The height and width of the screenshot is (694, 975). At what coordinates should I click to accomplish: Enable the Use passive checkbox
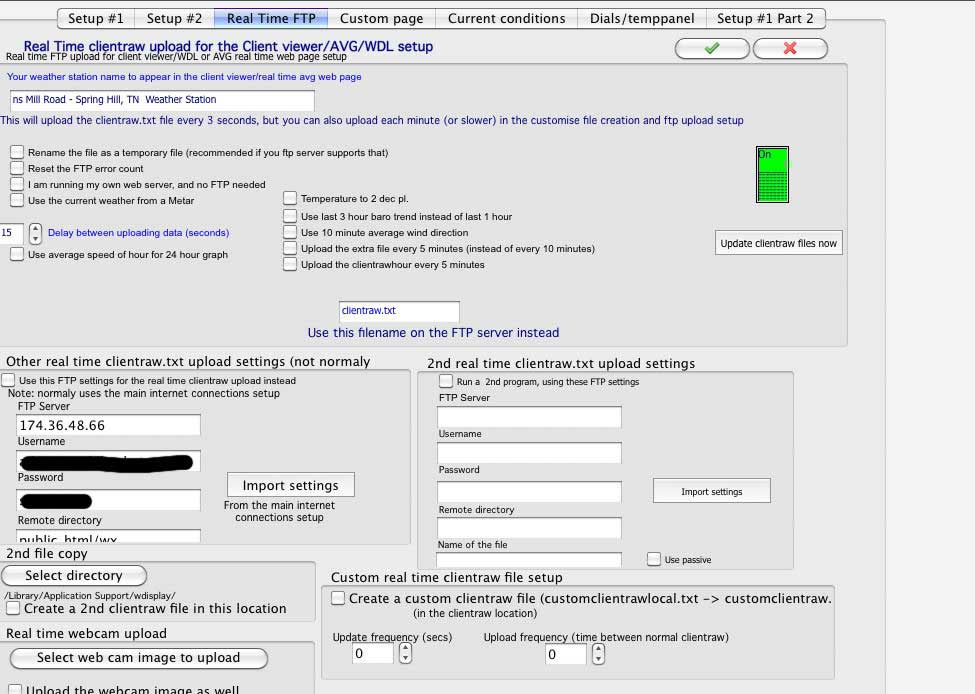(654, 559)
